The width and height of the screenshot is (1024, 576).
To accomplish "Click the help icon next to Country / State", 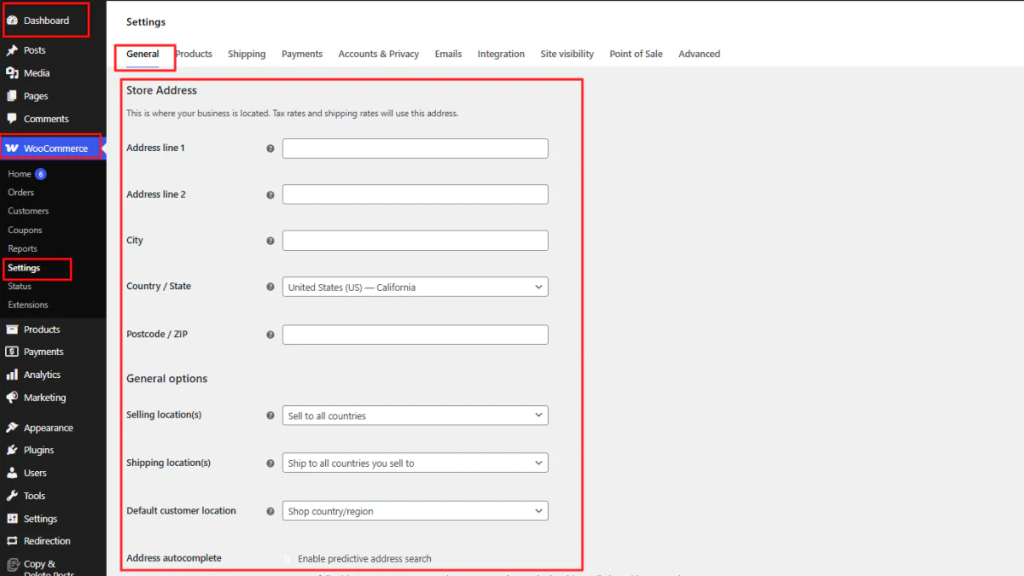I will tap(269, 287).
